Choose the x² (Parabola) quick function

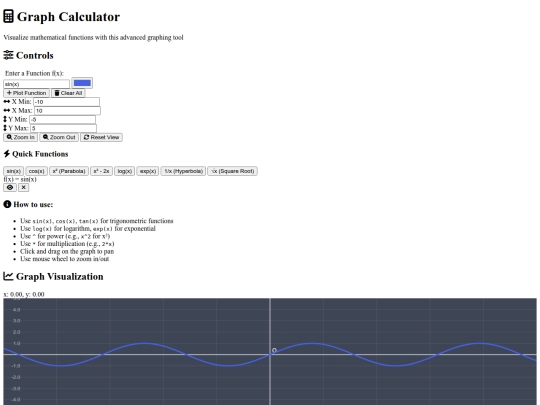tap(69, 171)
